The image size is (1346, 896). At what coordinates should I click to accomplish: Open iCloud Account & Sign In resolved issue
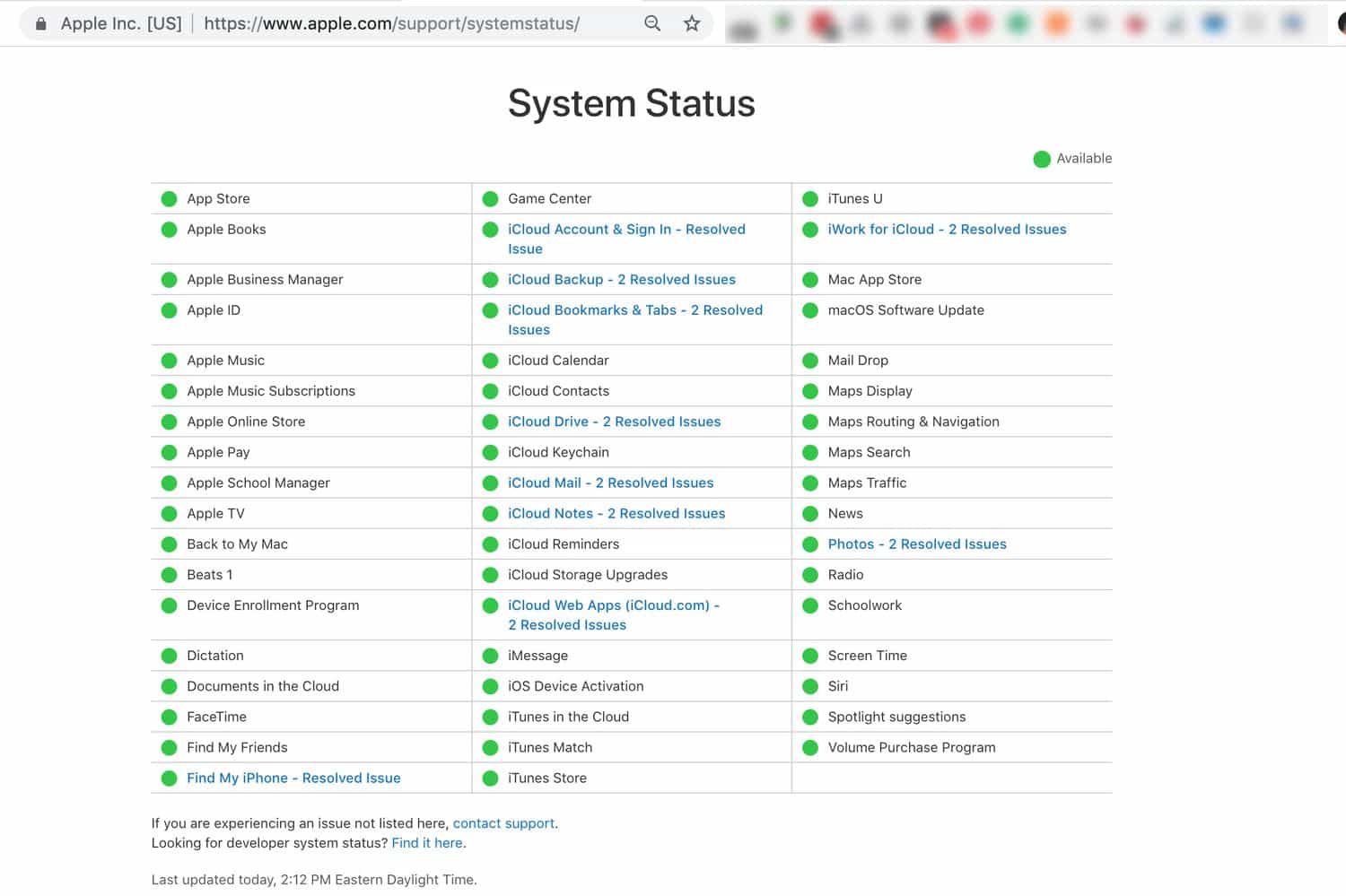tap(626, 239)
